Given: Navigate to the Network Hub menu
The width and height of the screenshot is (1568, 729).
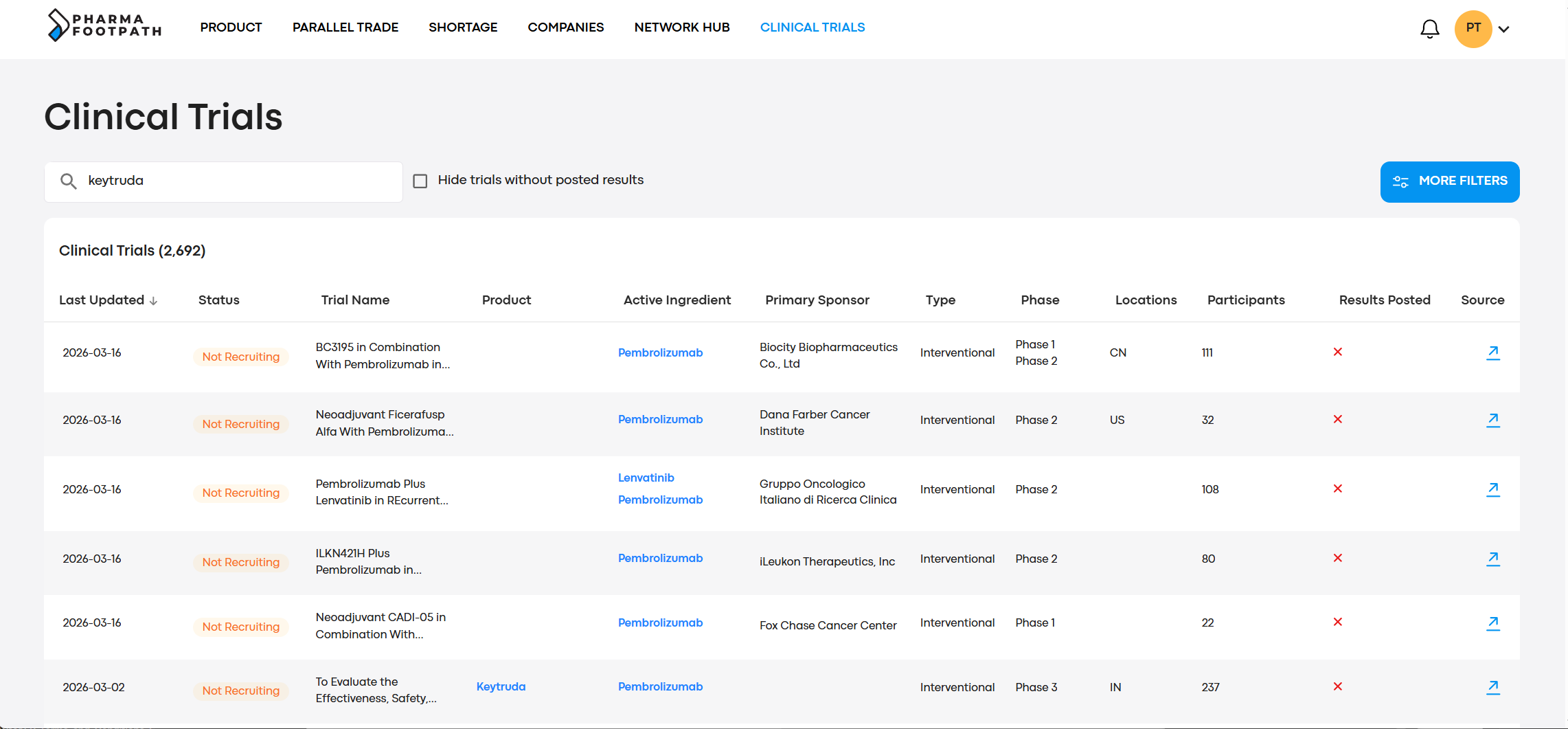Looking at the screenshot, I should 681,27.
